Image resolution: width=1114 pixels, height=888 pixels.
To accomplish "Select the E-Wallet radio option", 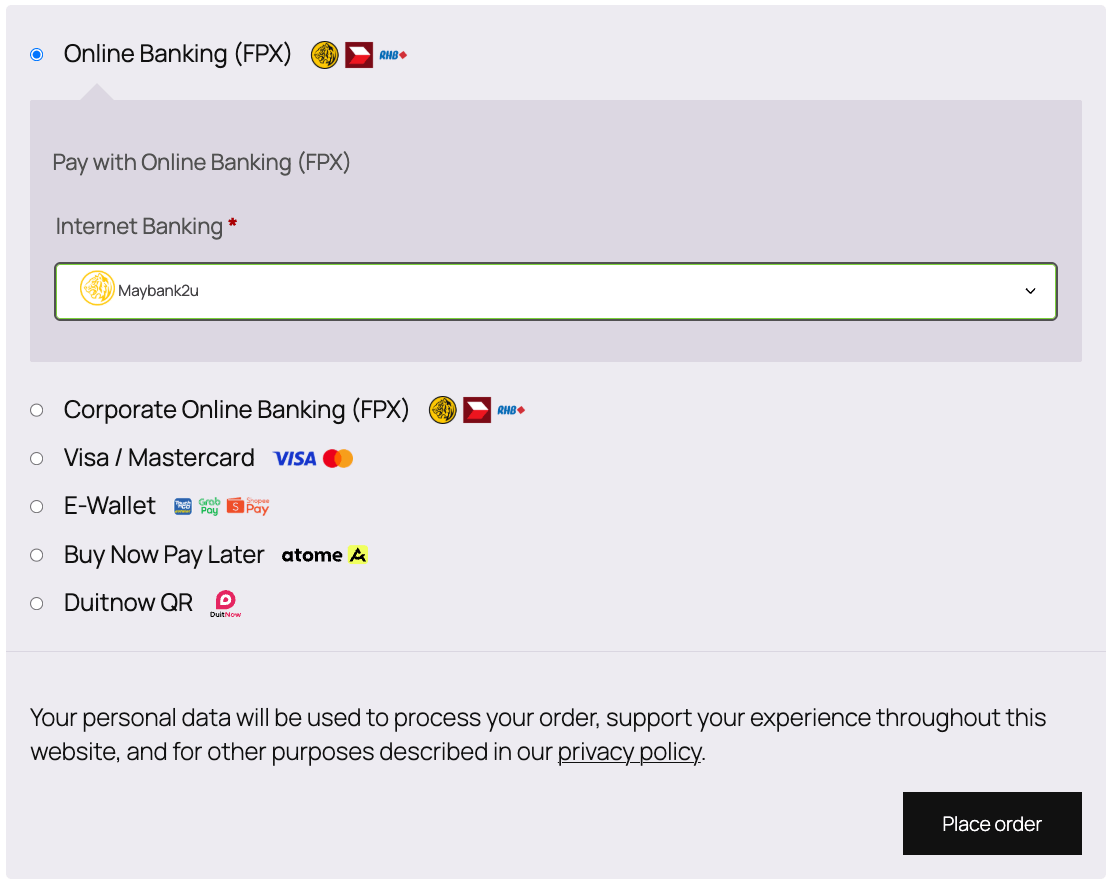I will (37, 506).
